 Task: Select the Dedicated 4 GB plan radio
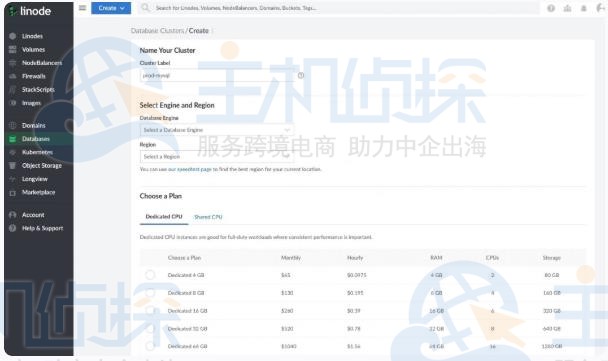150,275
